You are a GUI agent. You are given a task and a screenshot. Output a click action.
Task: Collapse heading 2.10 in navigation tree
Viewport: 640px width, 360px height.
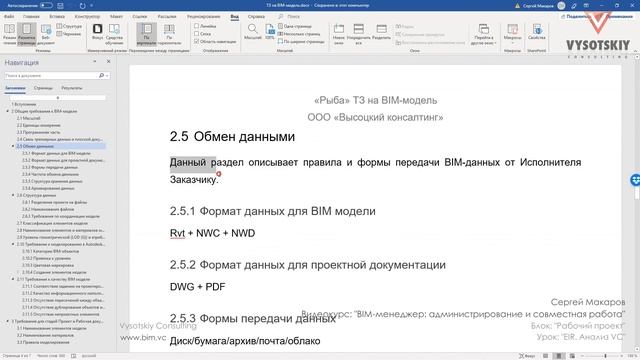coord(13,244)
